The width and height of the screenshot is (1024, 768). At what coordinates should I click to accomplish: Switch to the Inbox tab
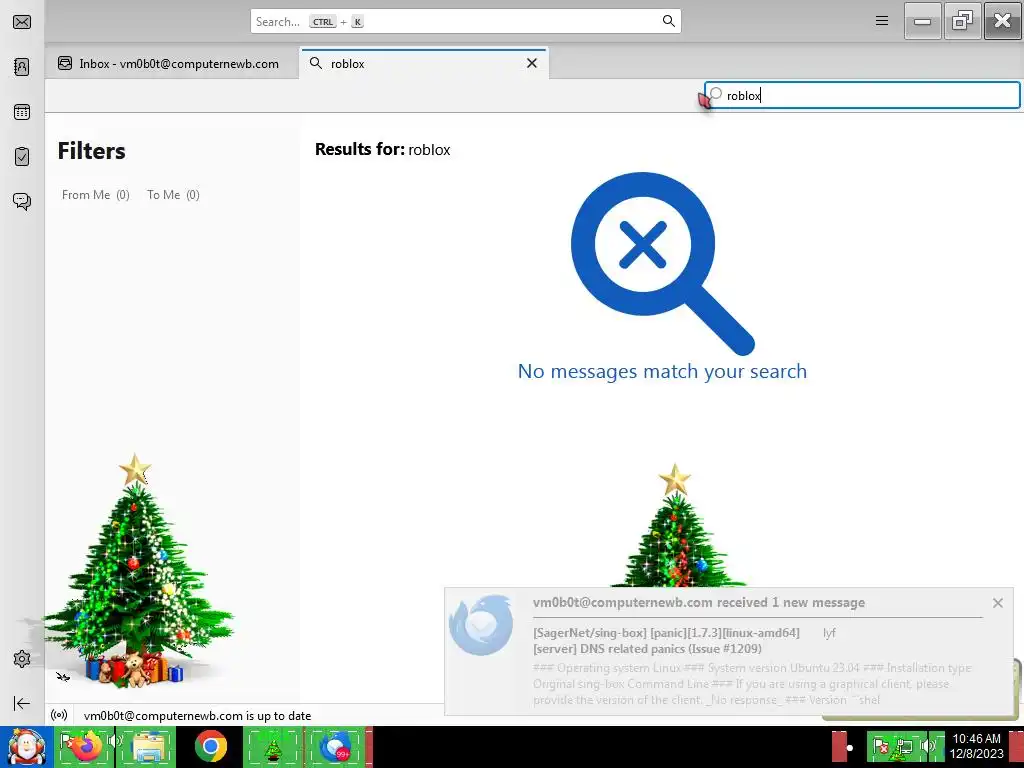click(x=172, y=63)
